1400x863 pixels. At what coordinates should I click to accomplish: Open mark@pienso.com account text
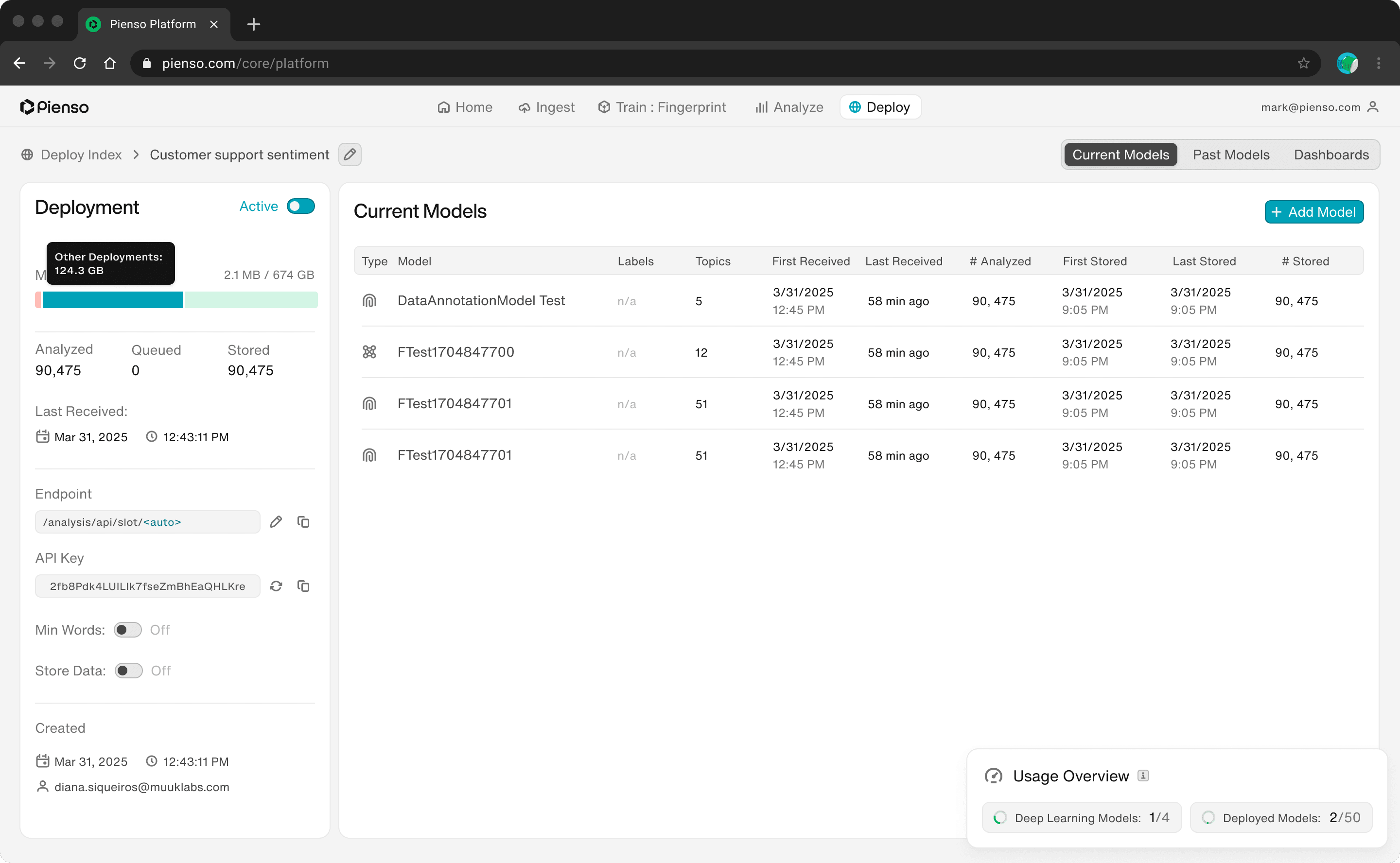click(1311, 107)
